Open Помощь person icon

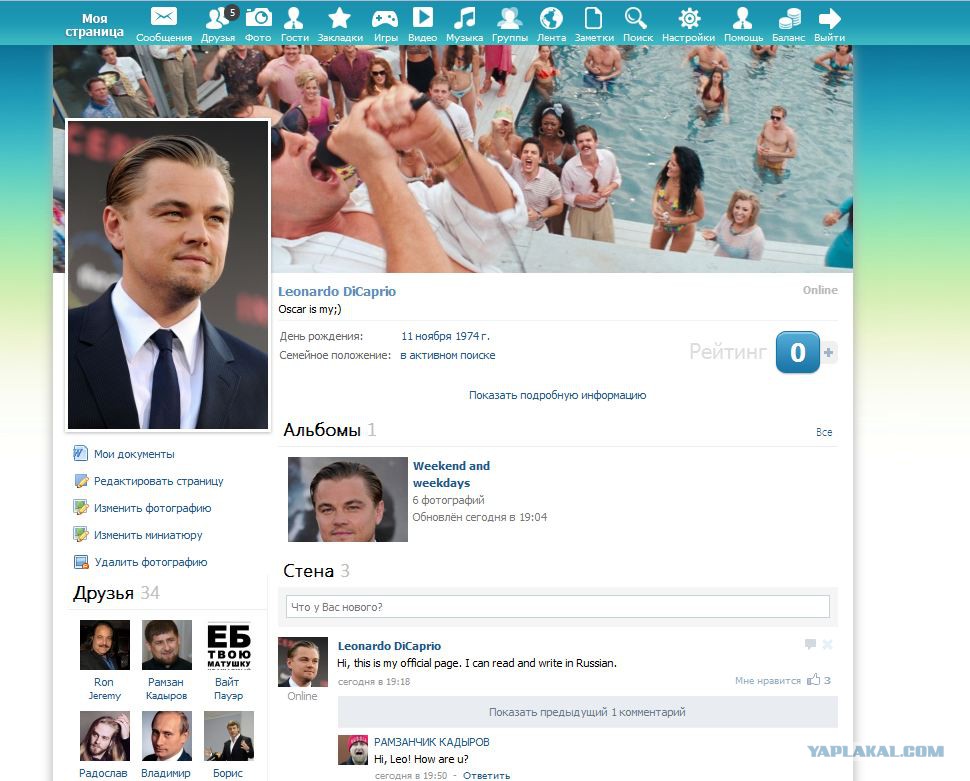click(x=742, y=17)
